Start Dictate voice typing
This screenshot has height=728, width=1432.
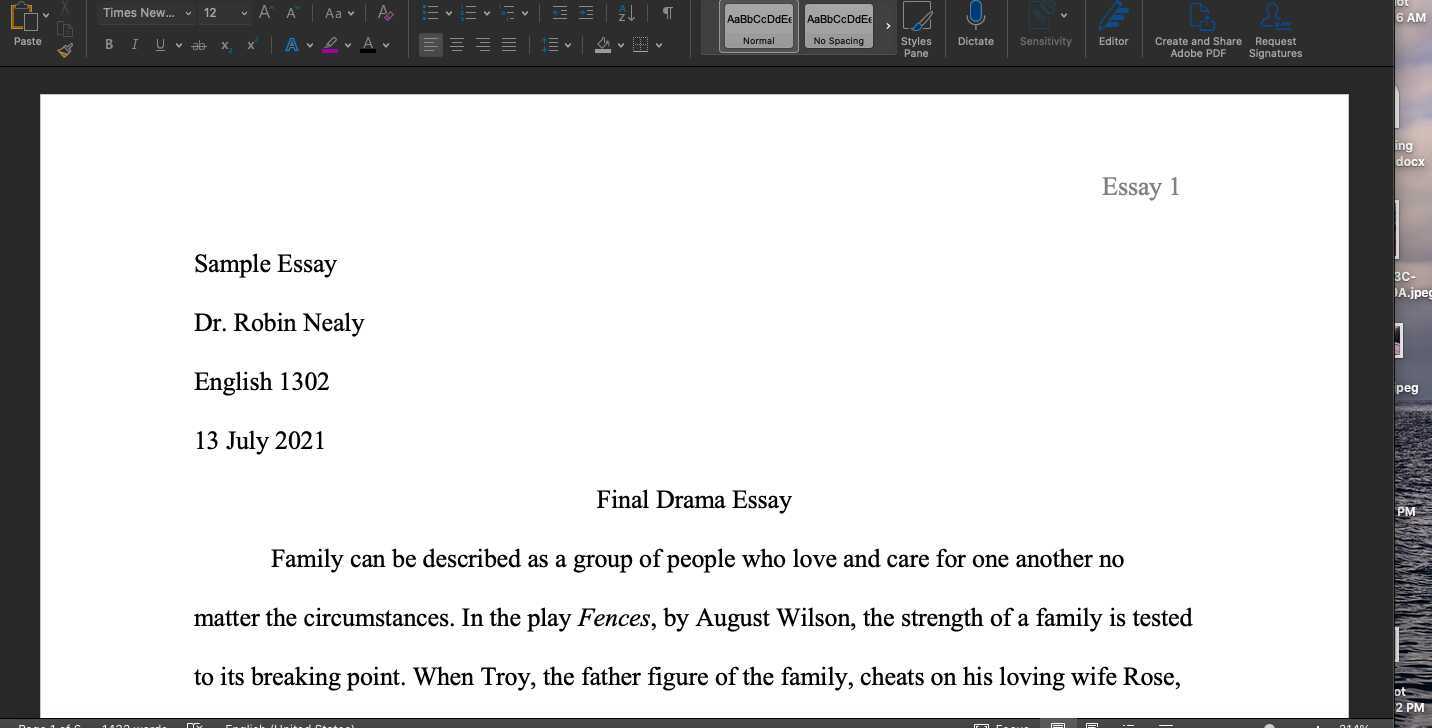974,31
